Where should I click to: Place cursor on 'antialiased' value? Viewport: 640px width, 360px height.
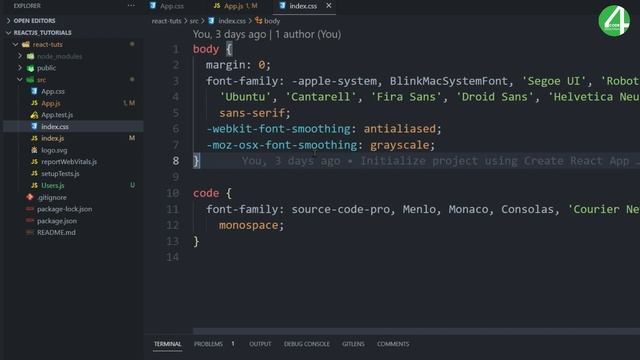(400, 129)
